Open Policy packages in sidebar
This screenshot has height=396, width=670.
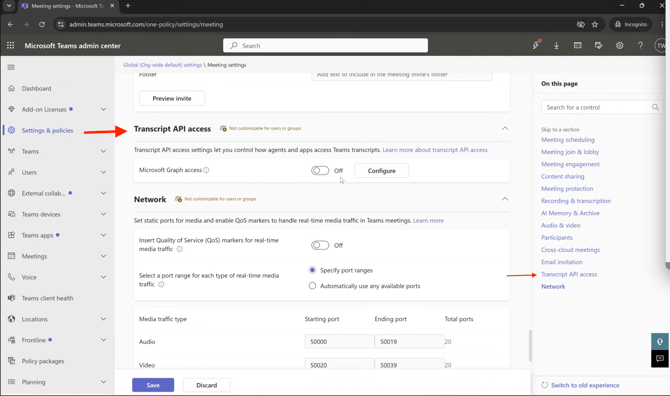coord(43,361)
